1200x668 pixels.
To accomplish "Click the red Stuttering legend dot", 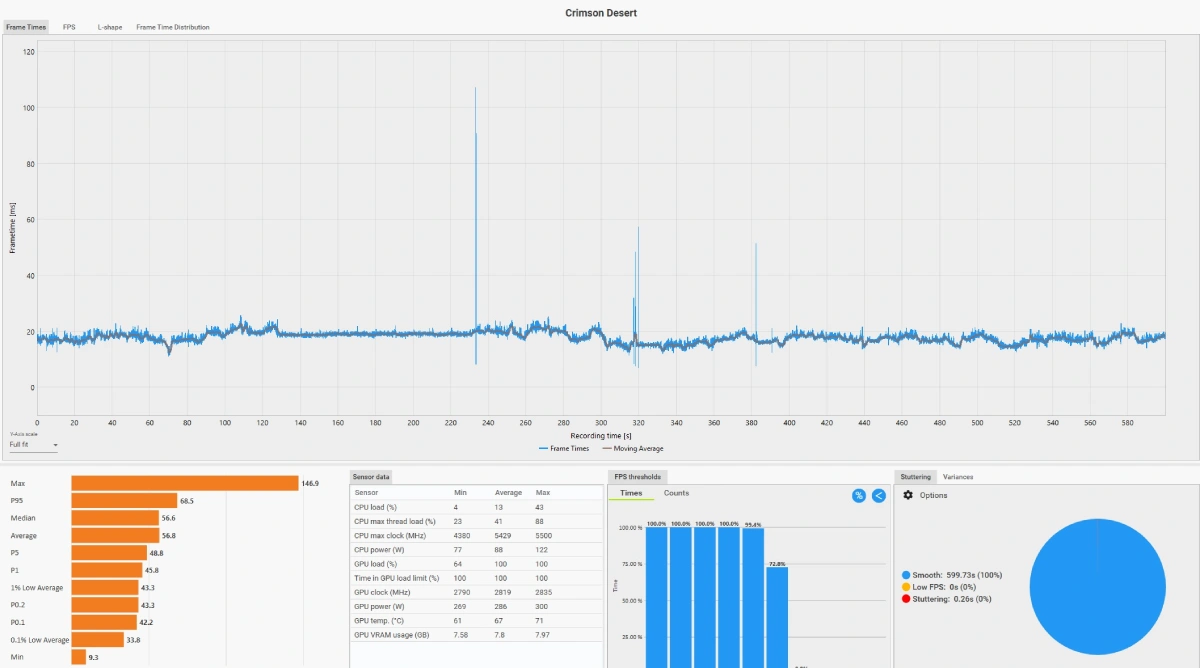I will pos(906,599).
